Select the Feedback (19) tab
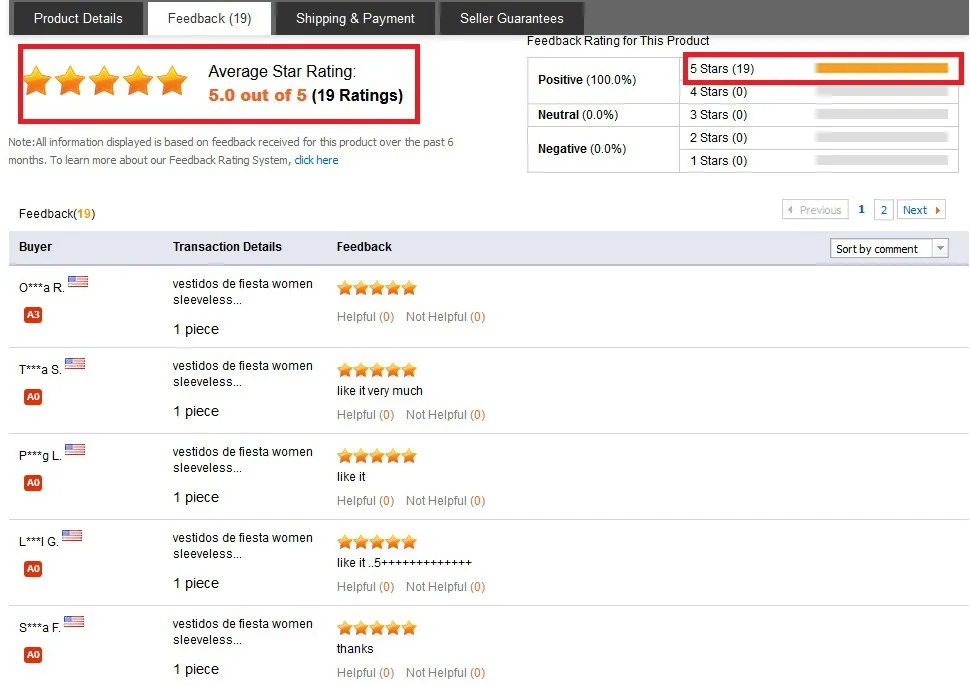Image resolution: width=970 pixels, height=686 pixels. click(x=209, y=19)
